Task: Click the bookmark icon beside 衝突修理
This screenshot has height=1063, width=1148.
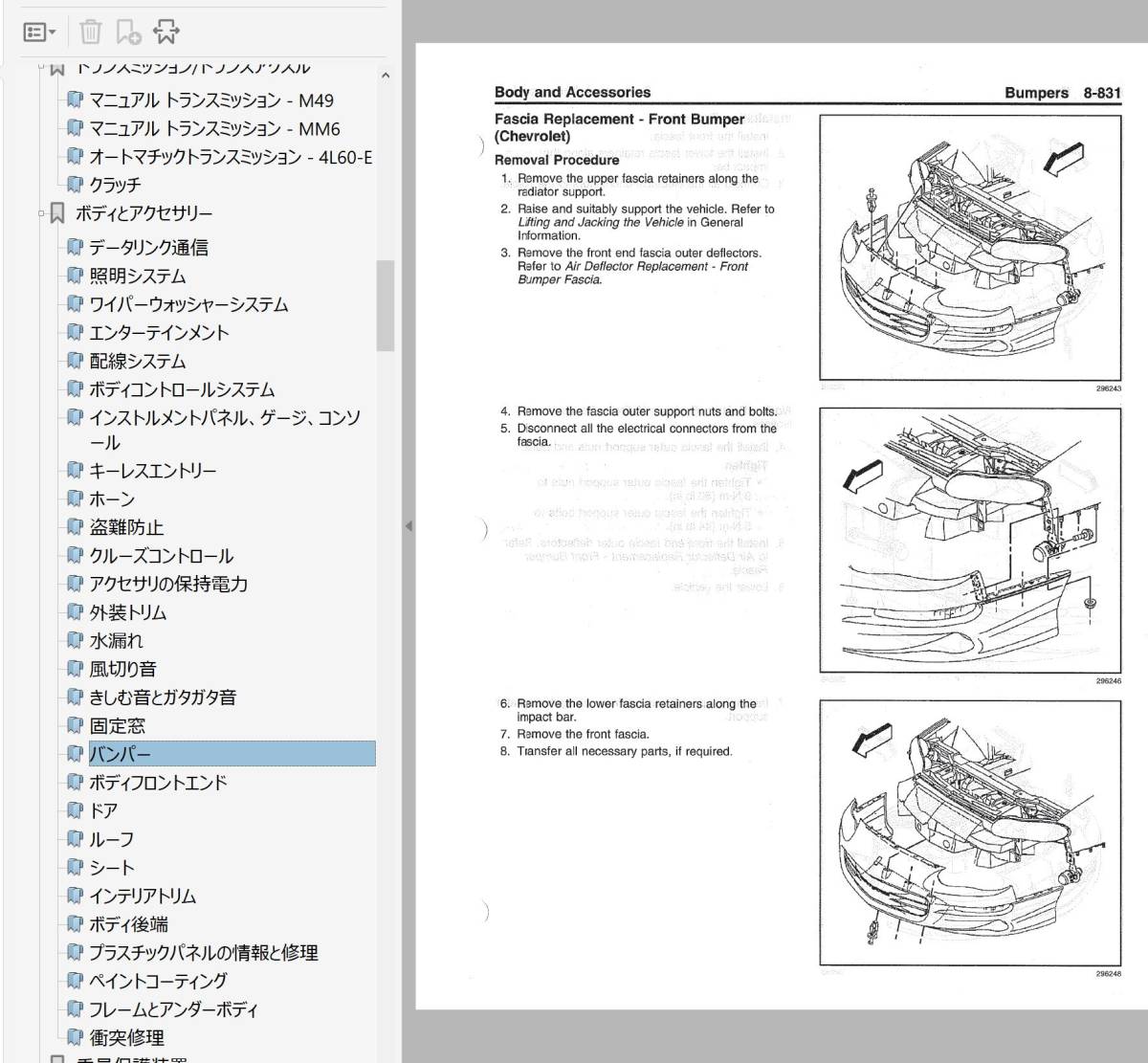Action: pos(75,1036)
